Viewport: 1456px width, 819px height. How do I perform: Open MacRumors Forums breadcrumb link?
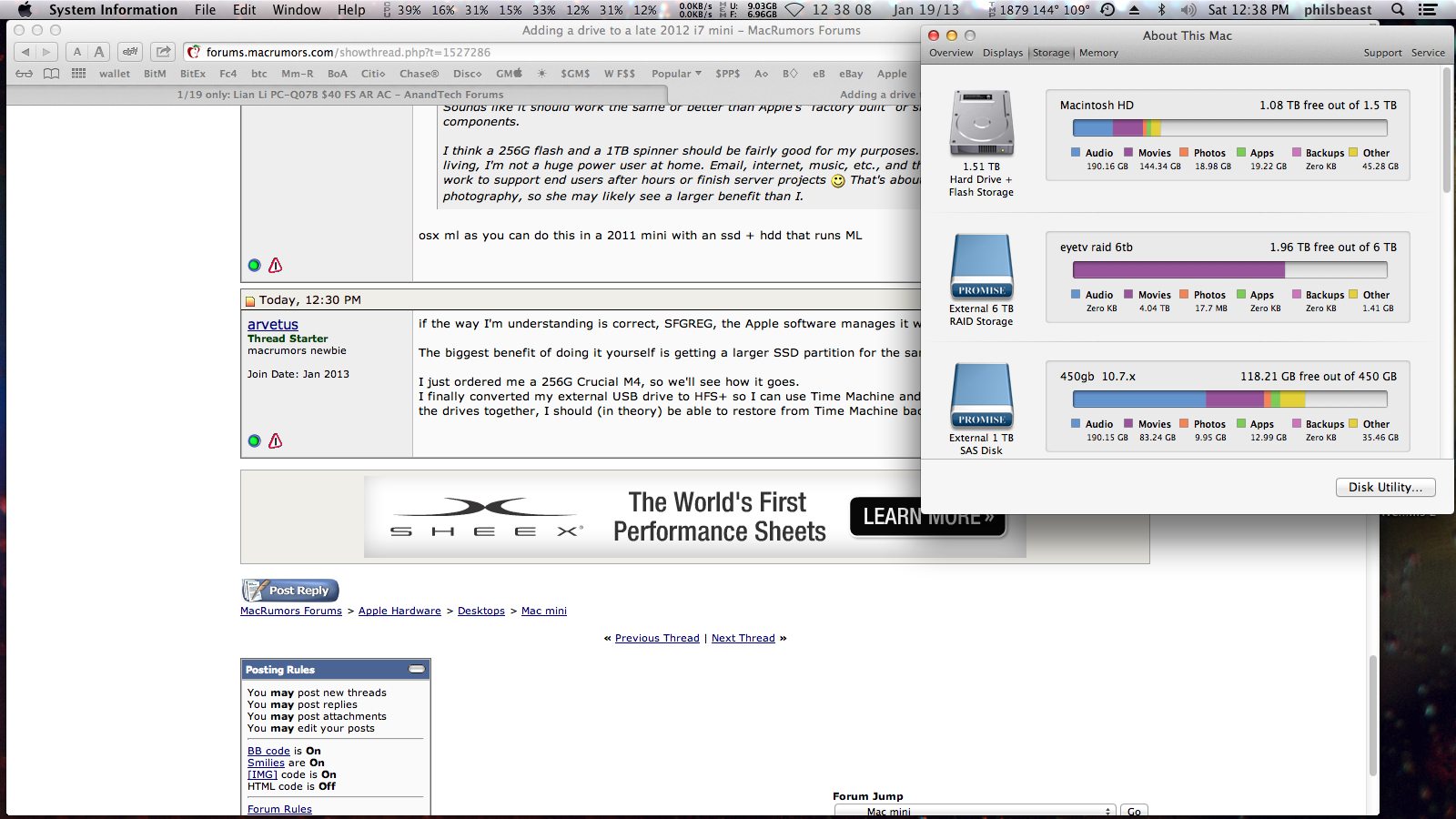coord(291,612)
